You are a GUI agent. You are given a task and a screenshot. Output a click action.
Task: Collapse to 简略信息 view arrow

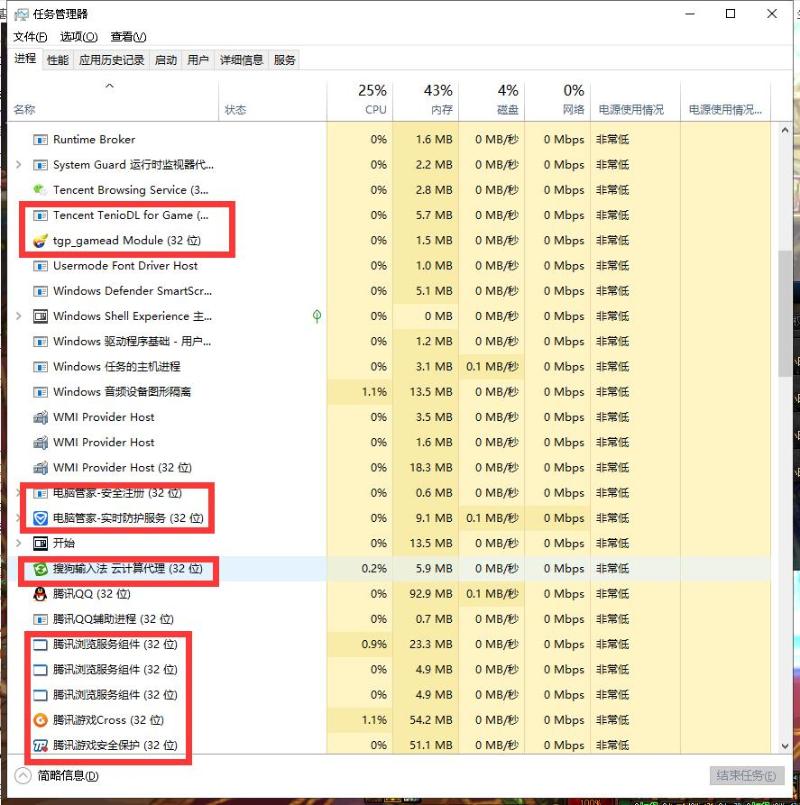pos(23,775)
